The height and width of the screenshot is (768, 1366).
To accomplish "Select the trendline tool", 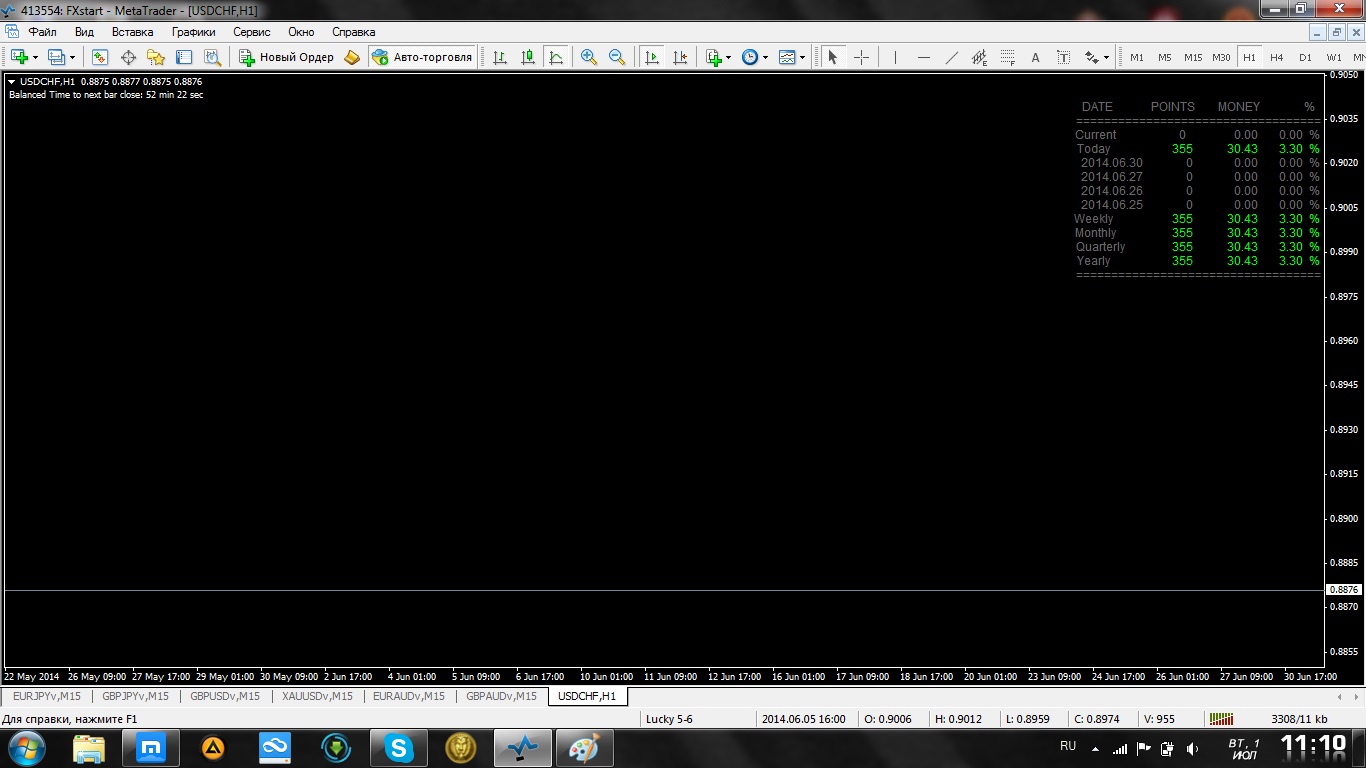I will [x=951, y=57].
